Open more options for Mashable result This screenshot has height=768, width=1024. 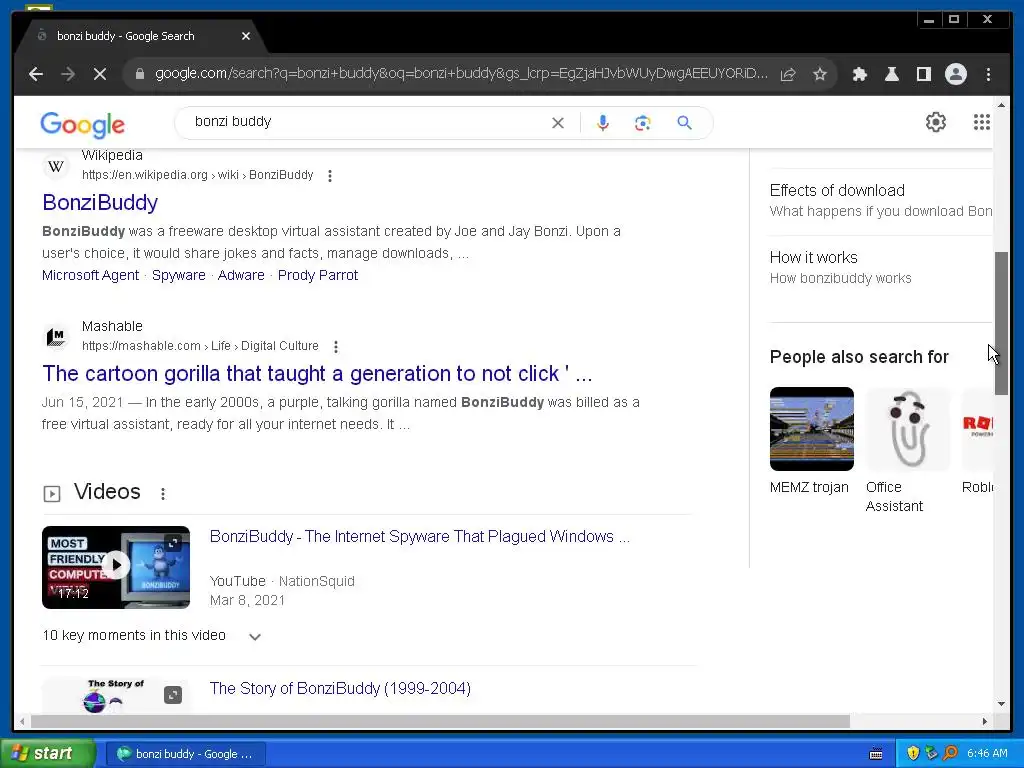coord(336,347)
